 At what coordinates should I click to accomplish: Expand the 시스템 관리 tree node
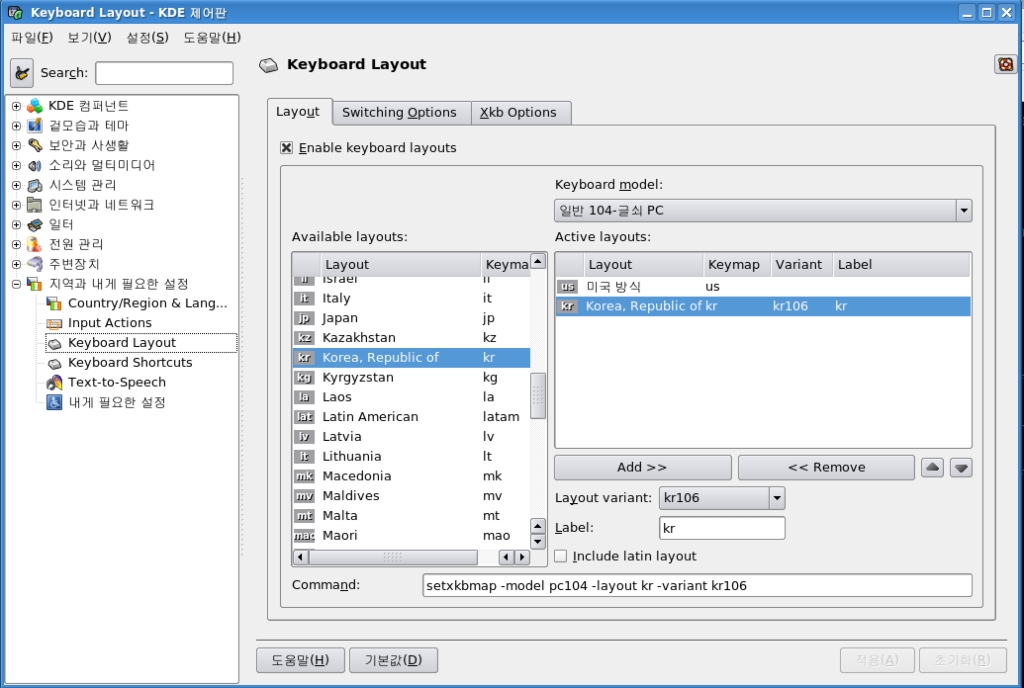click(x=16, y=185)
